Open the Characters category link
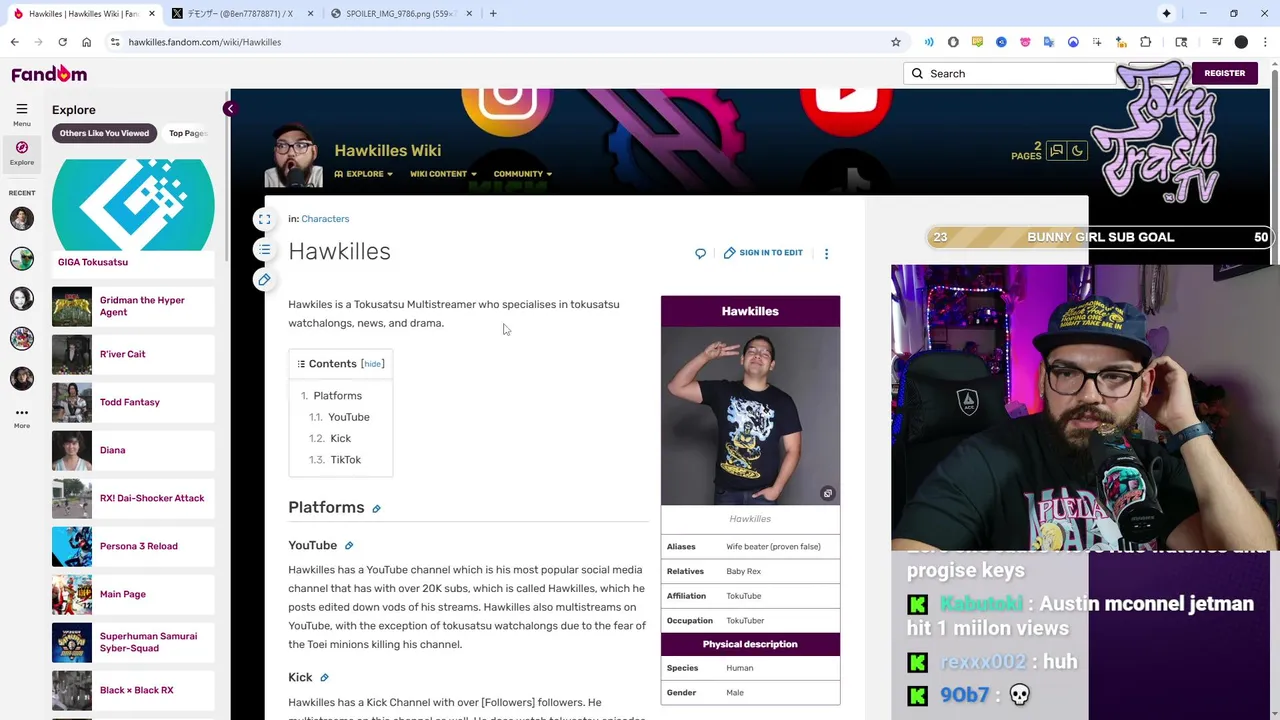The width and height of the screenshot is (1280, 720). pos(325,219)
